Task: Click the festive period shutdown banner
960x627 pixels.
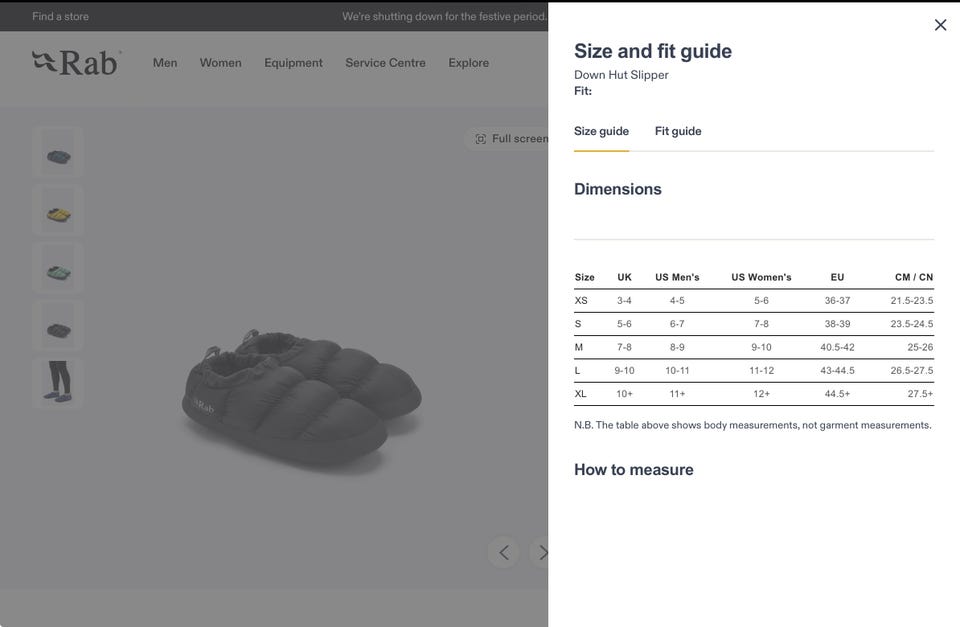Action: [x=444, y=16]
